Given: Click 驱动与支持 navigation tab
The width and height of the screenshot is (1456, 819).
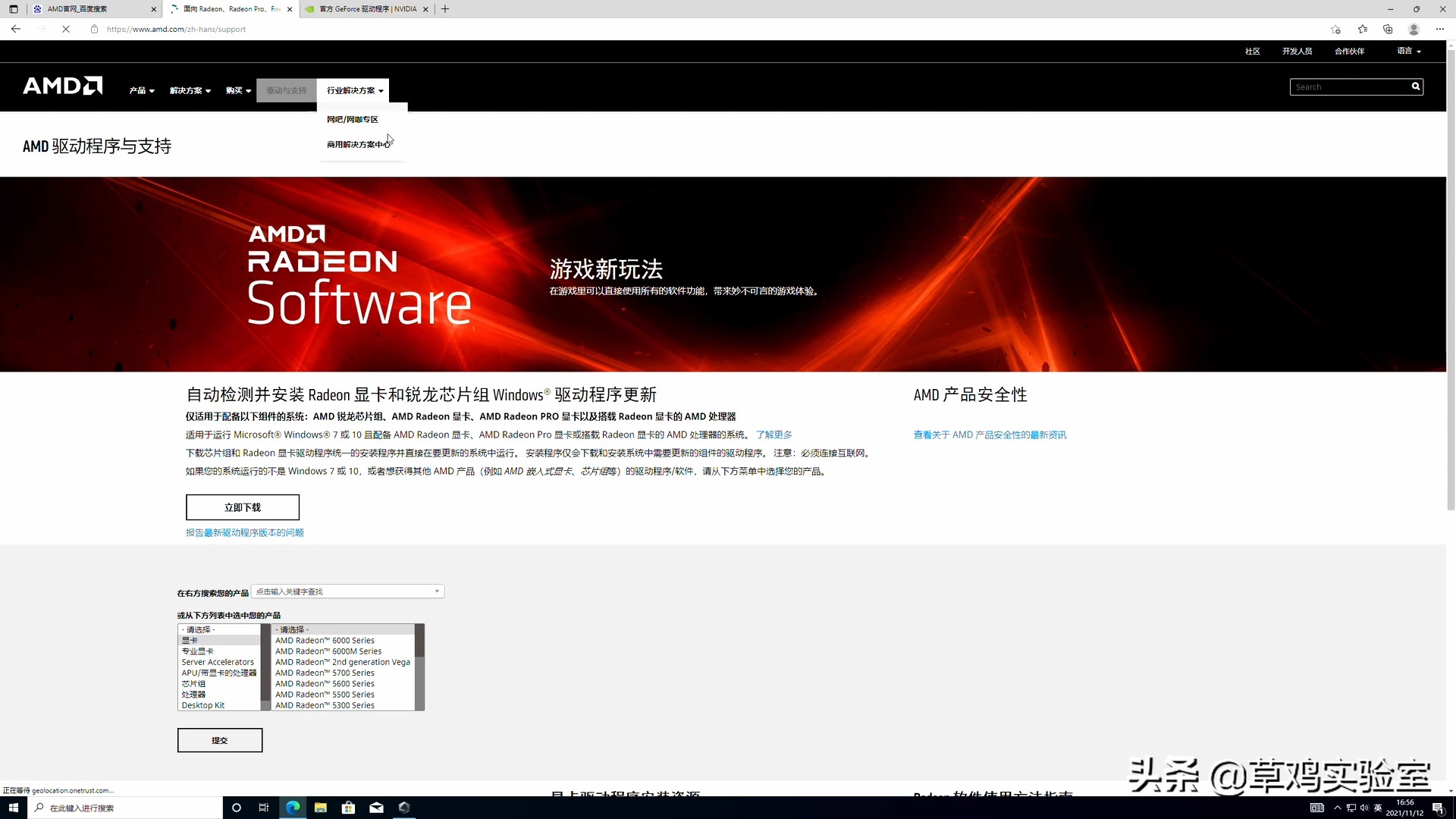Looking at the screenshot, I should point(285,90).
